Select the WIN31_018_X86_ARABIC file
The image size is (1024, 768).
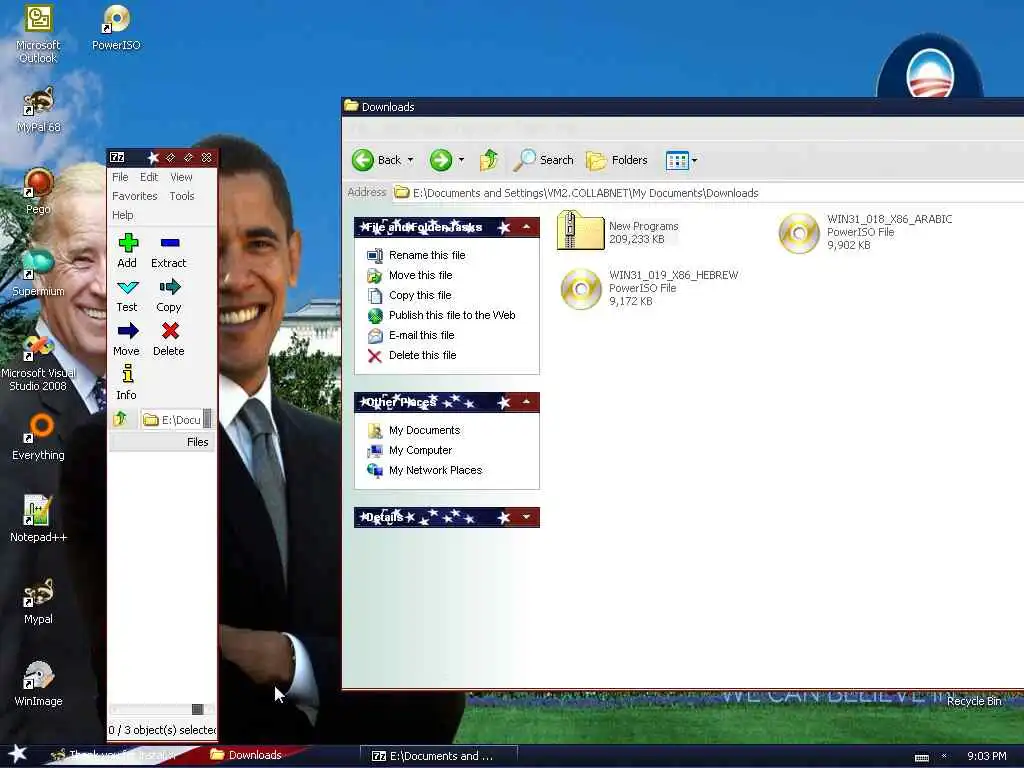865,232
